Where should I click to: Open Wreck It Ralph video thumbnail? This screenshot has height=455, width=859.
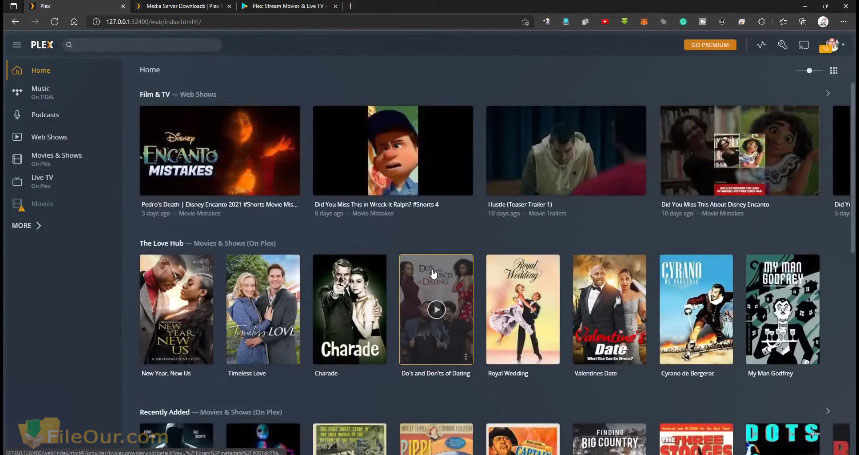[x=393, y=151]
